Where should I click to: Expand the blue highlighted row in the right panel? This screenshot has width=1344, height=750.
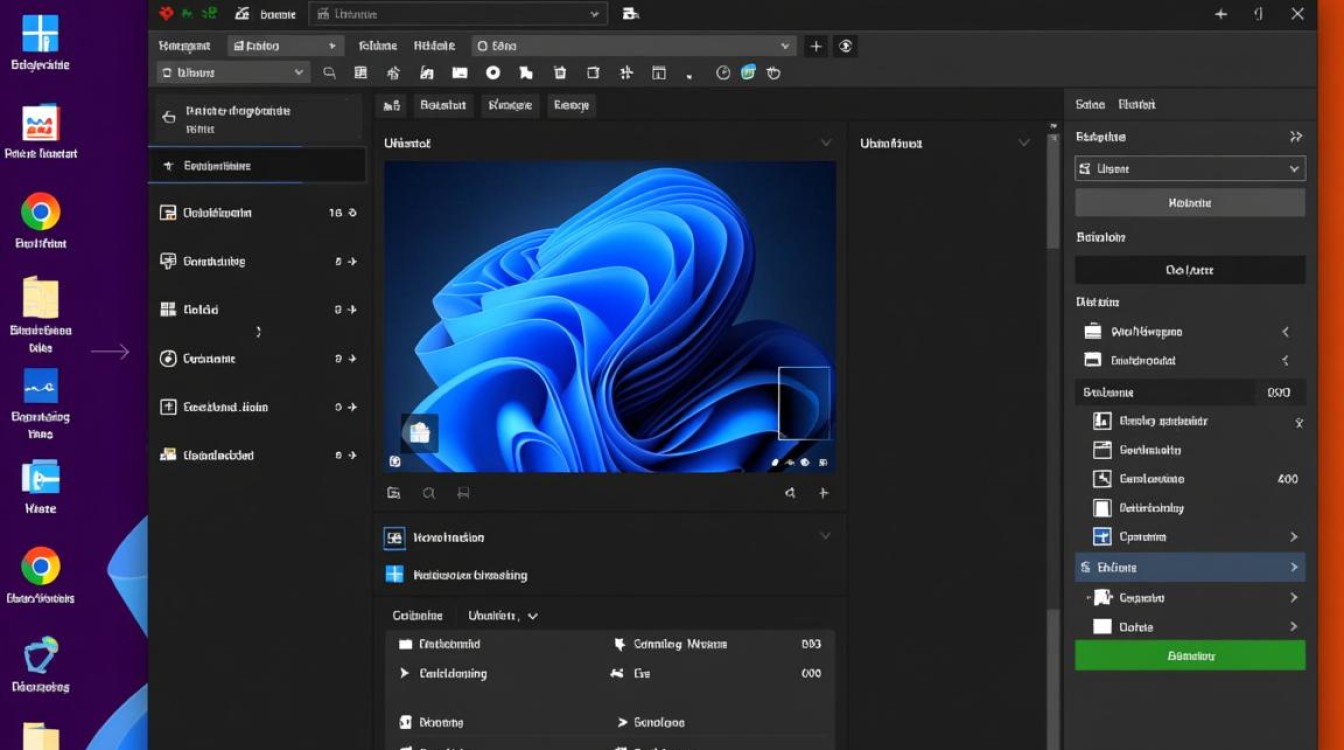tap(1294, 567)
